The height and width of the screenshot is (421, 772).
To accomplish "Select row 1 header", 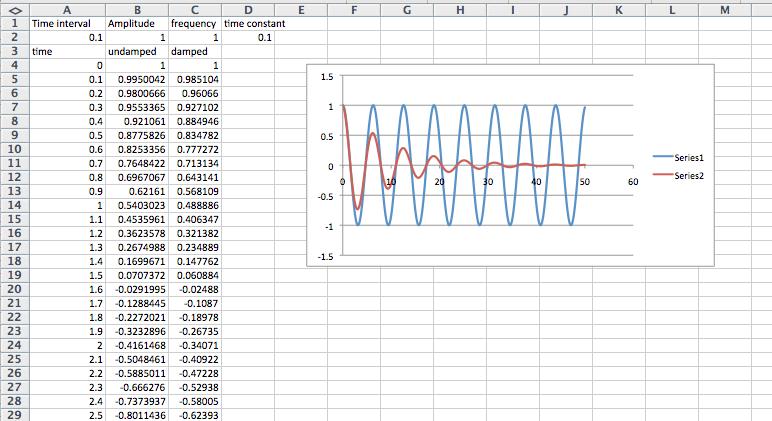I will click(x=15, y=23).
